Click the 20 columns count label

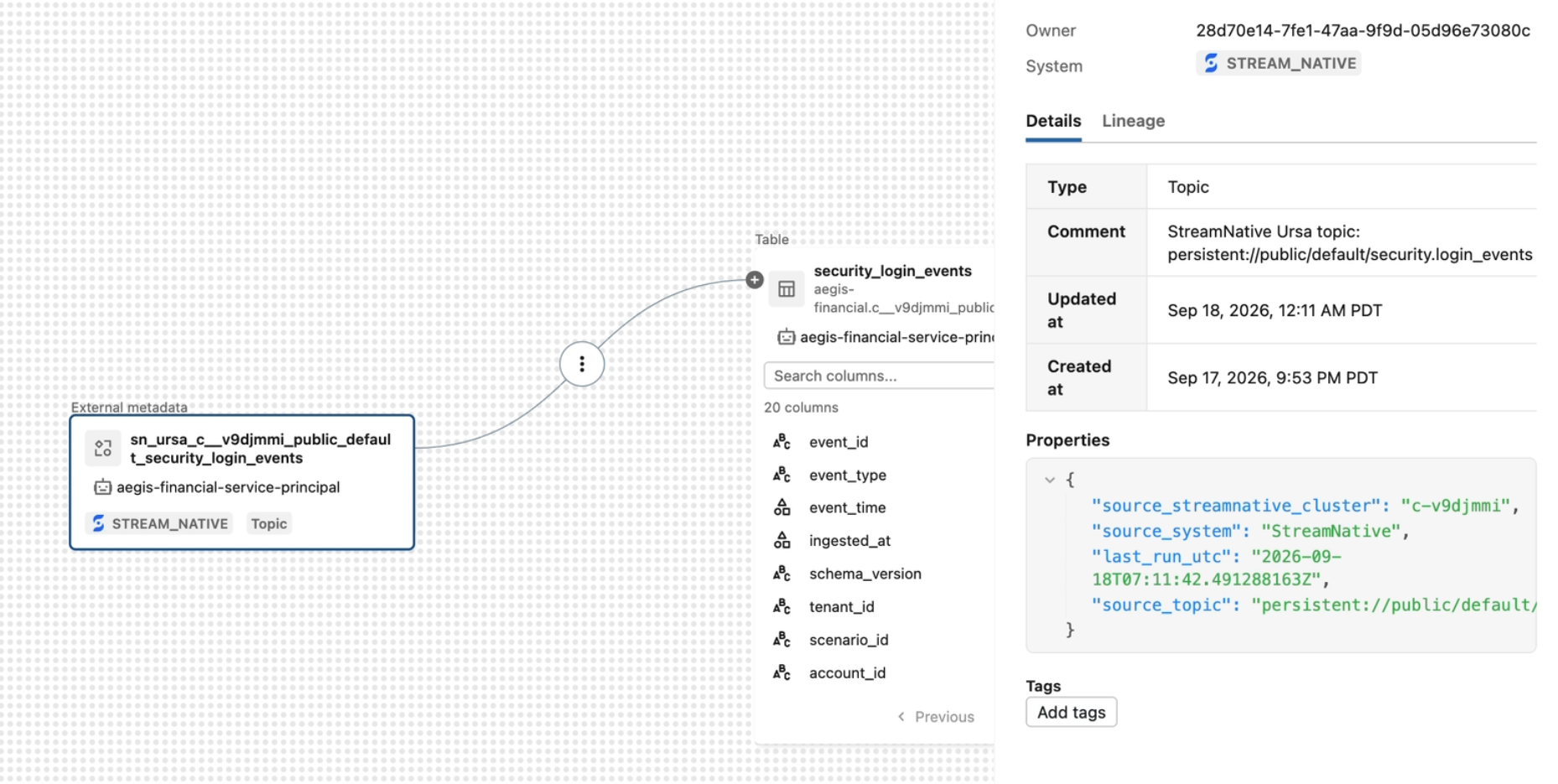pos(801,408)
